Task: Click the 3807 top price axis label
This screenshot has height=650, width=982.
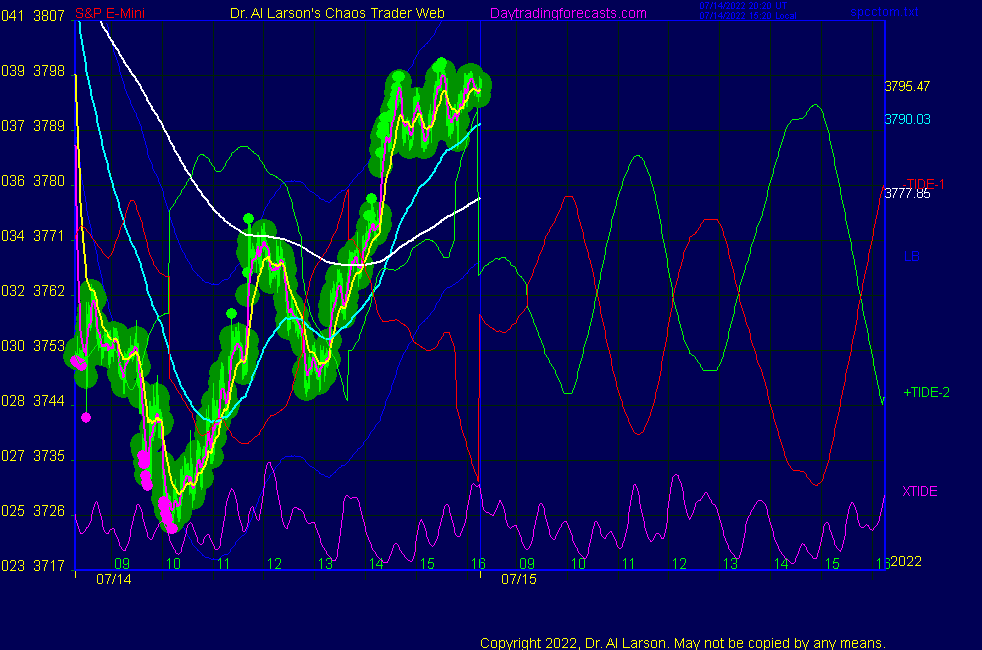Action: 49,16
